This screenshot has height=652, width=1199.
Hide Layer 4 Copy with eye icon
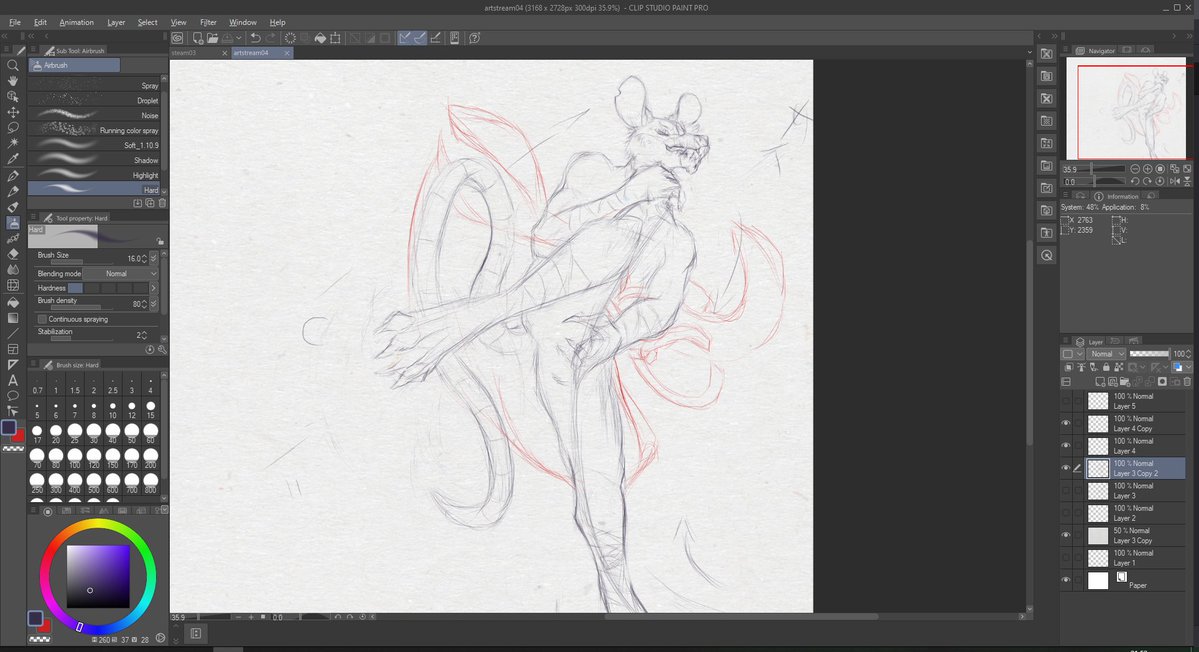1066,423
